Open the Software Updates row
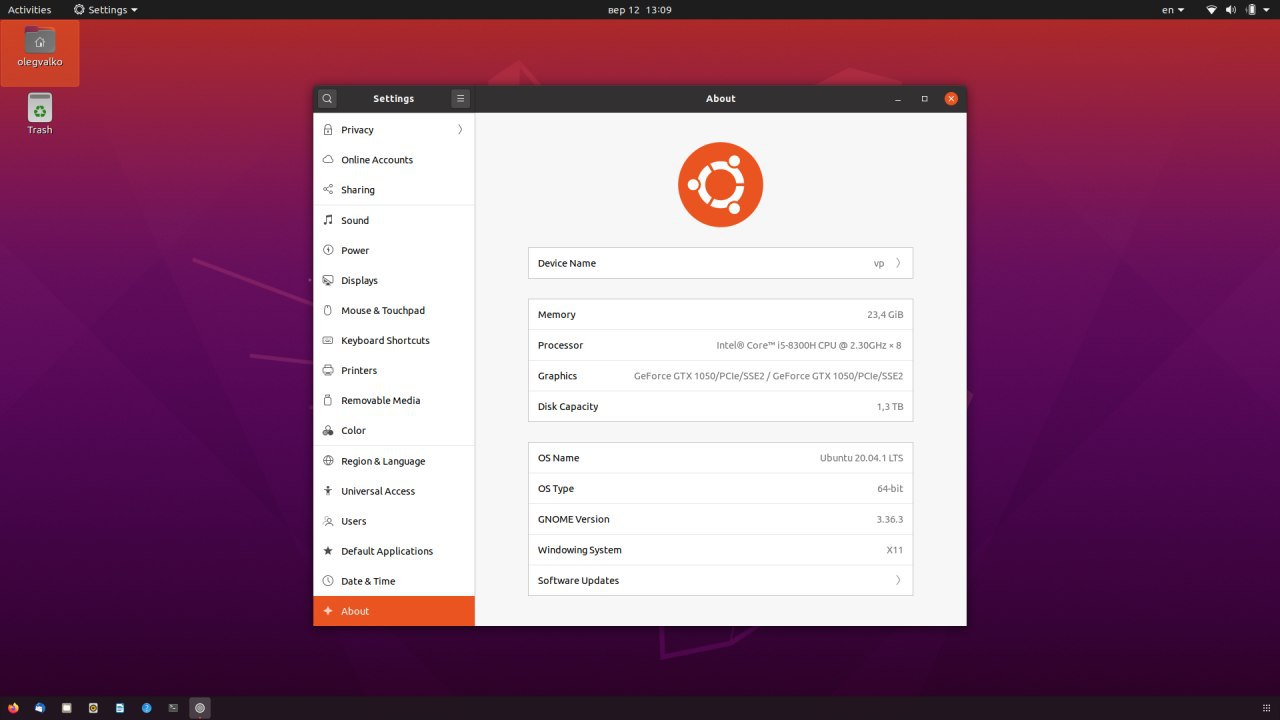 click(720, 580)
